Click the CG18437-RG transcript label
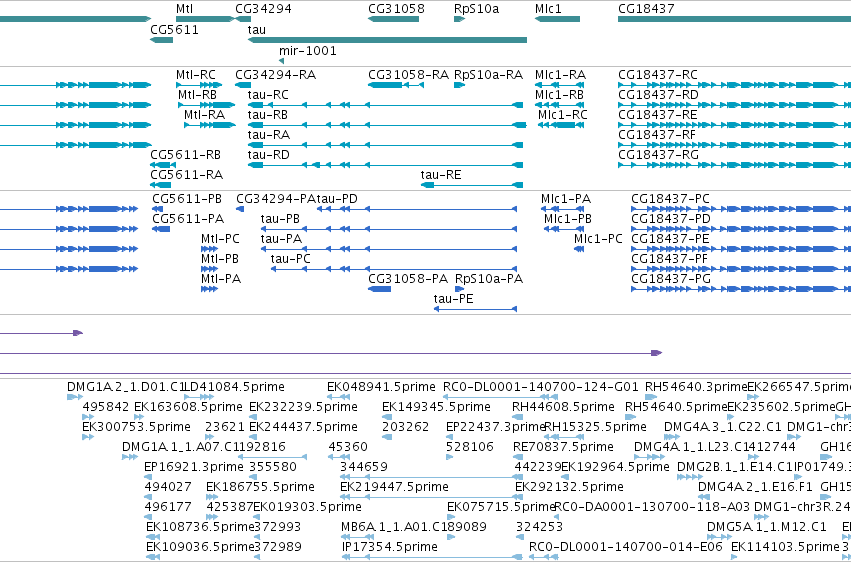Viewport: 851px width, 562px height. 658,155
